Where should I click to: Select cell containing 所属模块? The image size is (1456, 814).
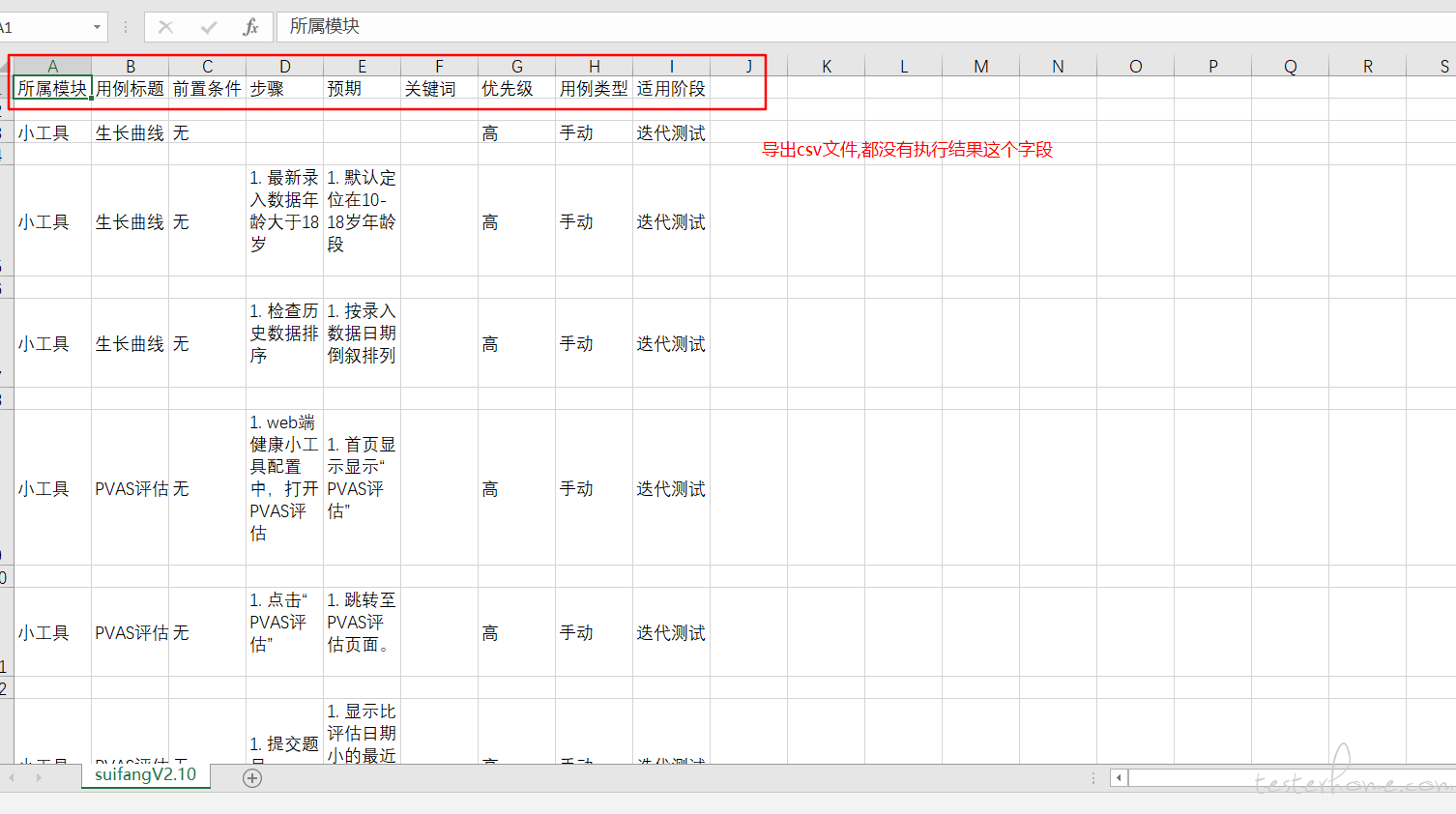[x=53, y=88]
